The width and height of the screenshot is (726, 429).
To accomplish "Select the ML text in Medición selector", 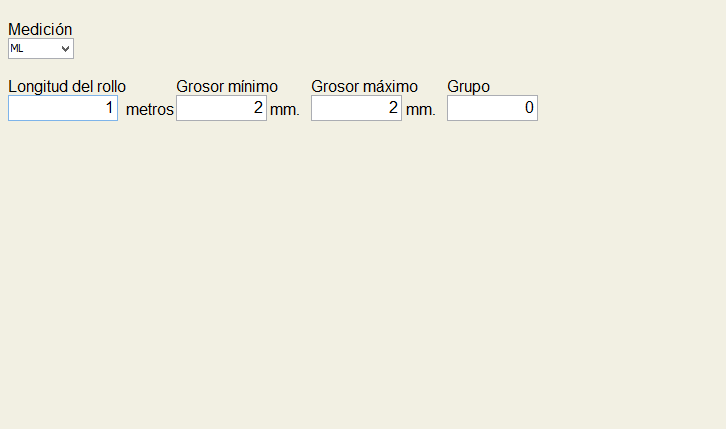I will (x=17, y=48).
